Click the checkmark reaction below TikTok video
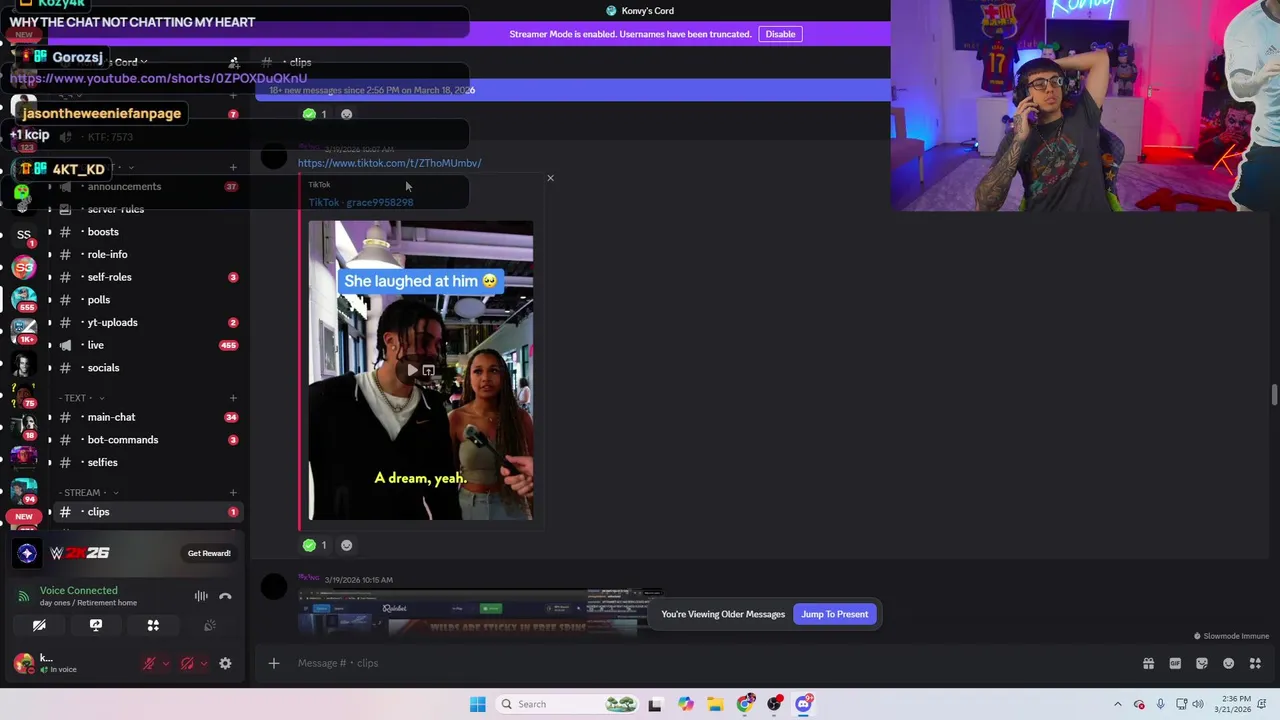 [315, 545]
